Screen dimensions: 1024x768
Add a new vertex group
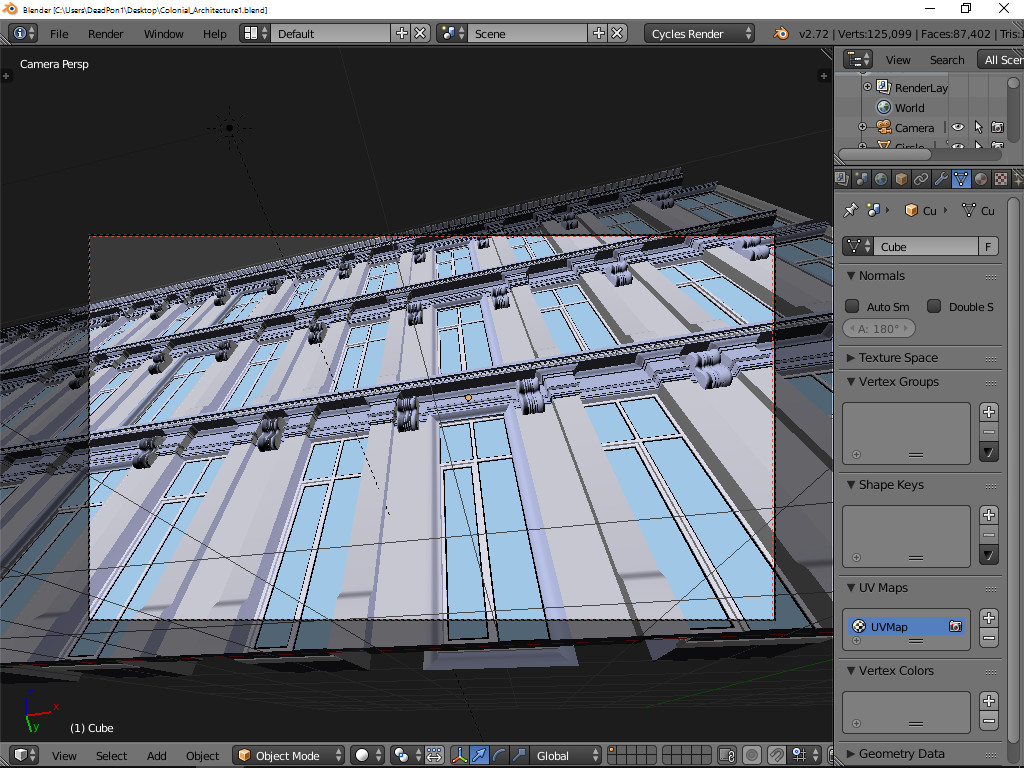click(989, 411)
